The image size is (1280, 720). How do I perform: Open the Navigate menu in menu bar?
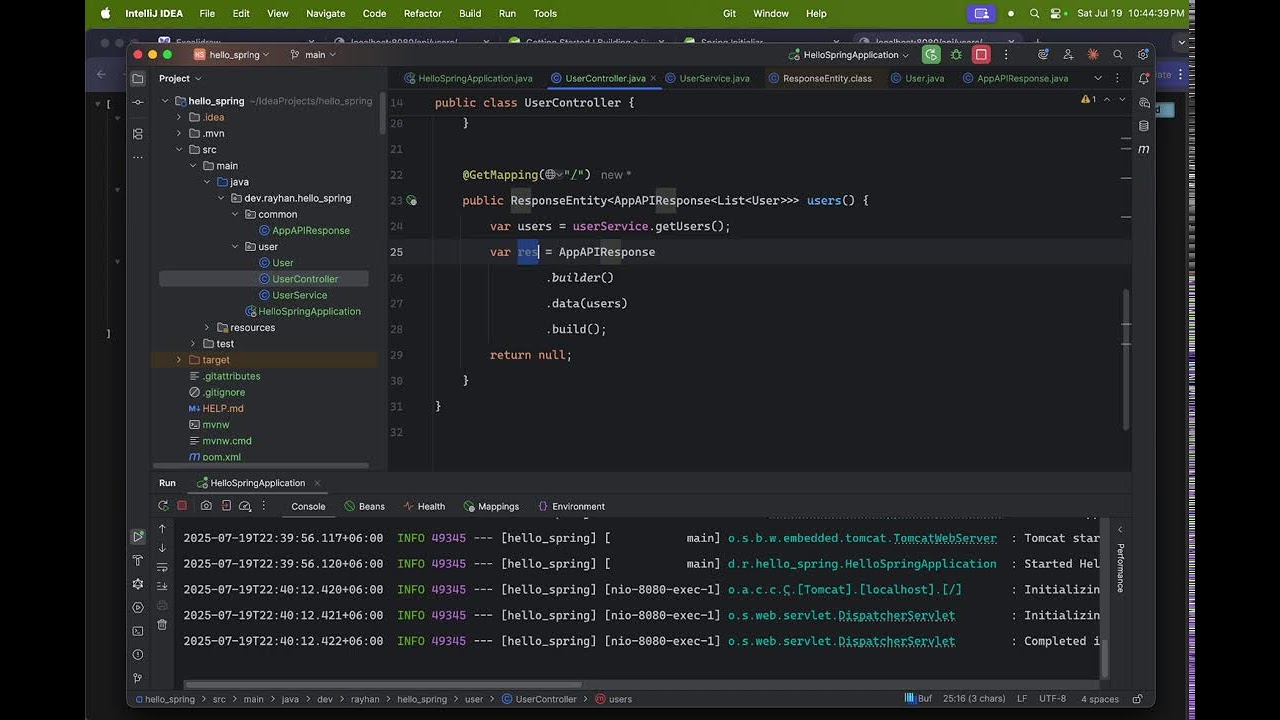pyautogui.click(x=325, y=13)
